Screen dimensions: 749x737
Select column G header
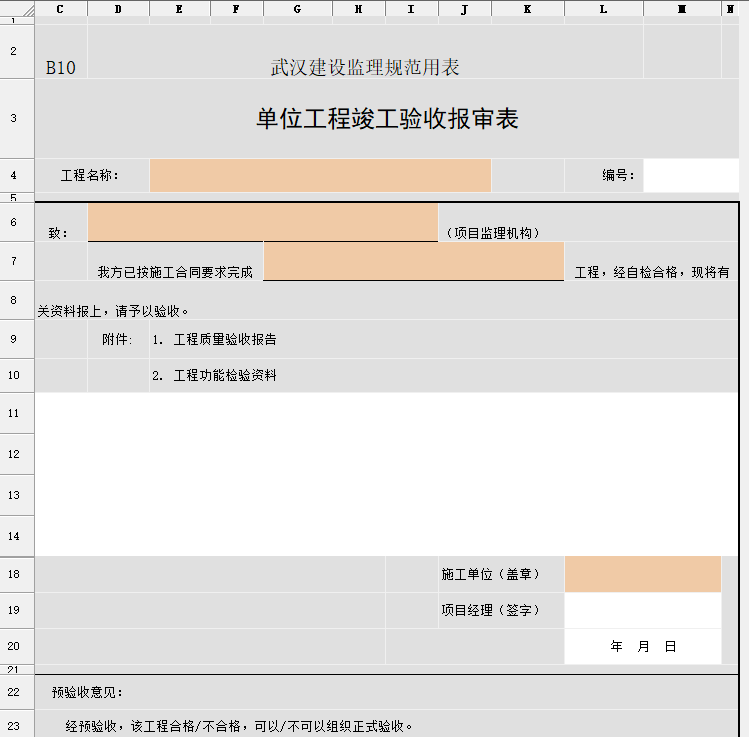pyautogui.click(x=298, y=9)
